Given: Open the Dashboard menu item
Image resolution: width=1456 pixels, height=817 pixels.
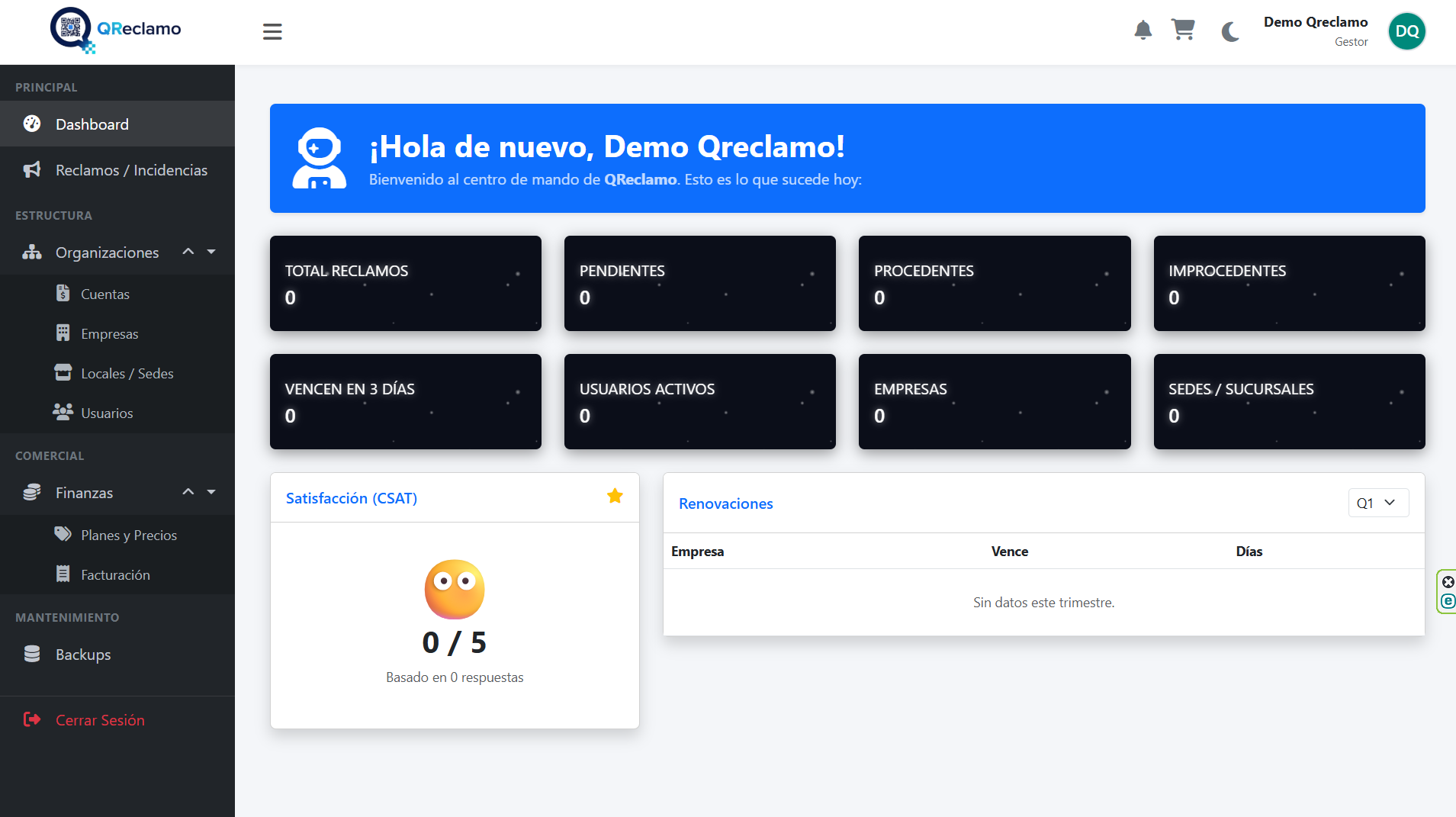Looking at the screenshot, I should pos(91,124).
